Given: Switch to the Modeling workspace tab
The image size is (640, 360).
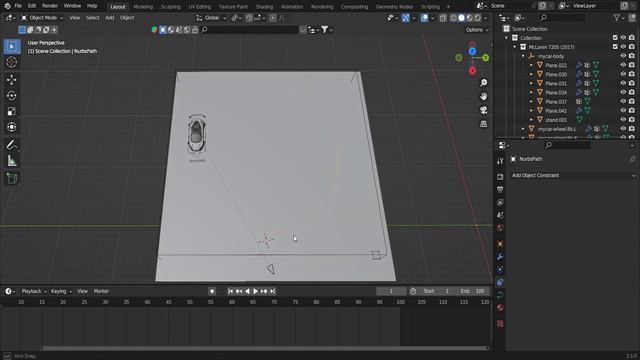Looking at the screenshot, I should (x=143, y=7).
